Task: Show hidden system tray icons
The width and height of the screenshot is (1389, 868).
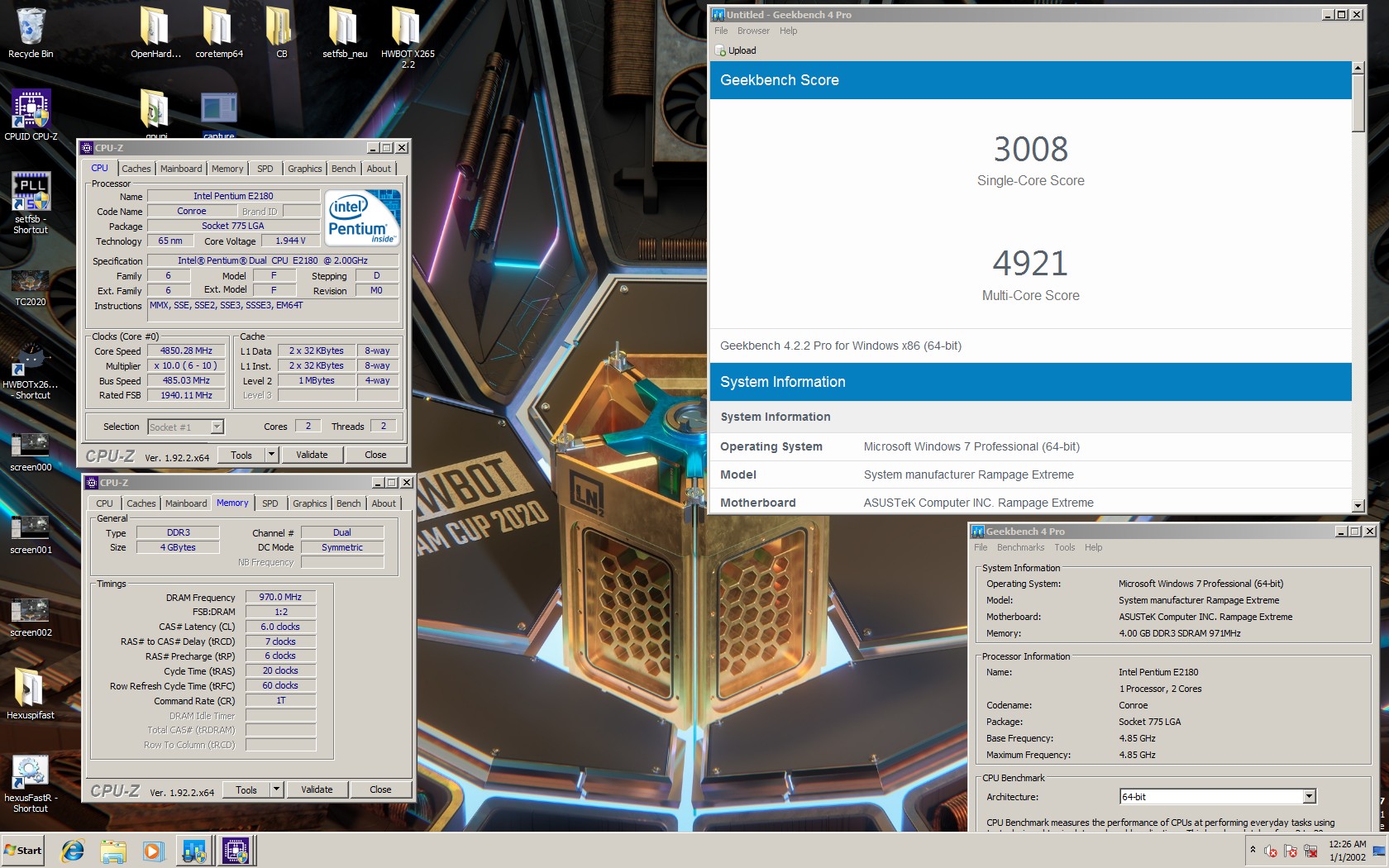Action: (1253, 850)
